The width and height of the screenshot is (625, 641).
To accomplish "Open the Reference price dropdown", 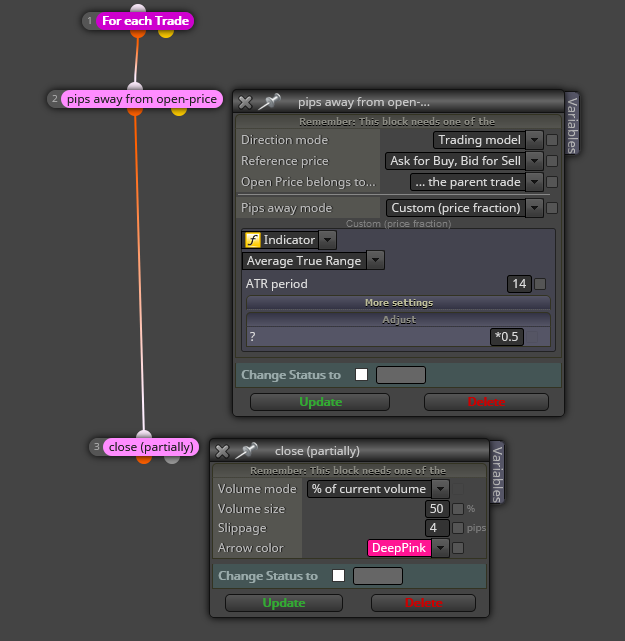I will [x=534, y=161].
